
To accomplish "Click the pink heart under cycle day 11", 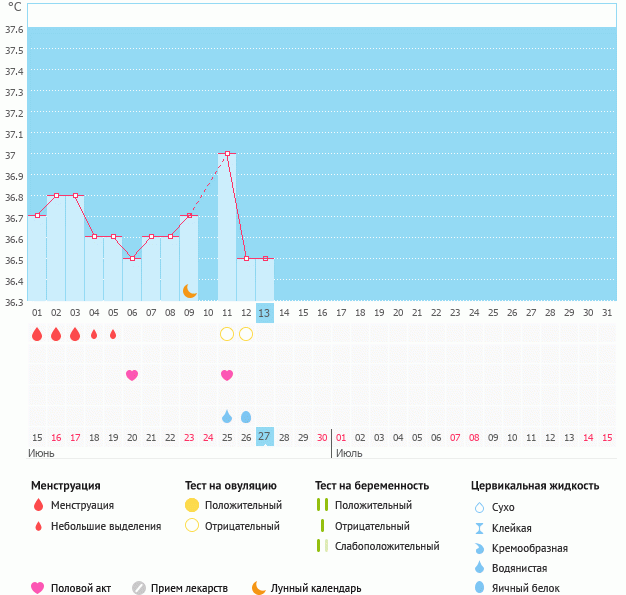I will click(227, 375).
